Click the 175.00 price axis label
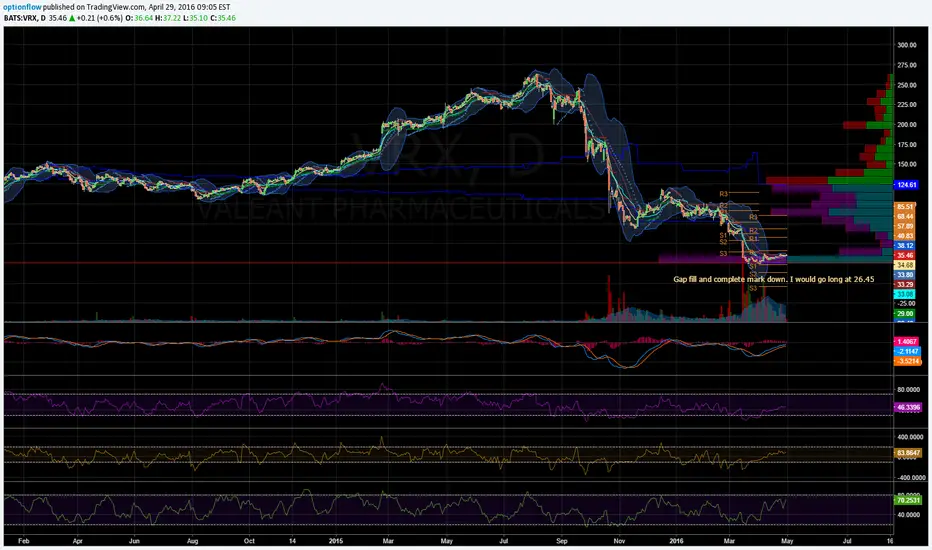 [x=906, y=144]
